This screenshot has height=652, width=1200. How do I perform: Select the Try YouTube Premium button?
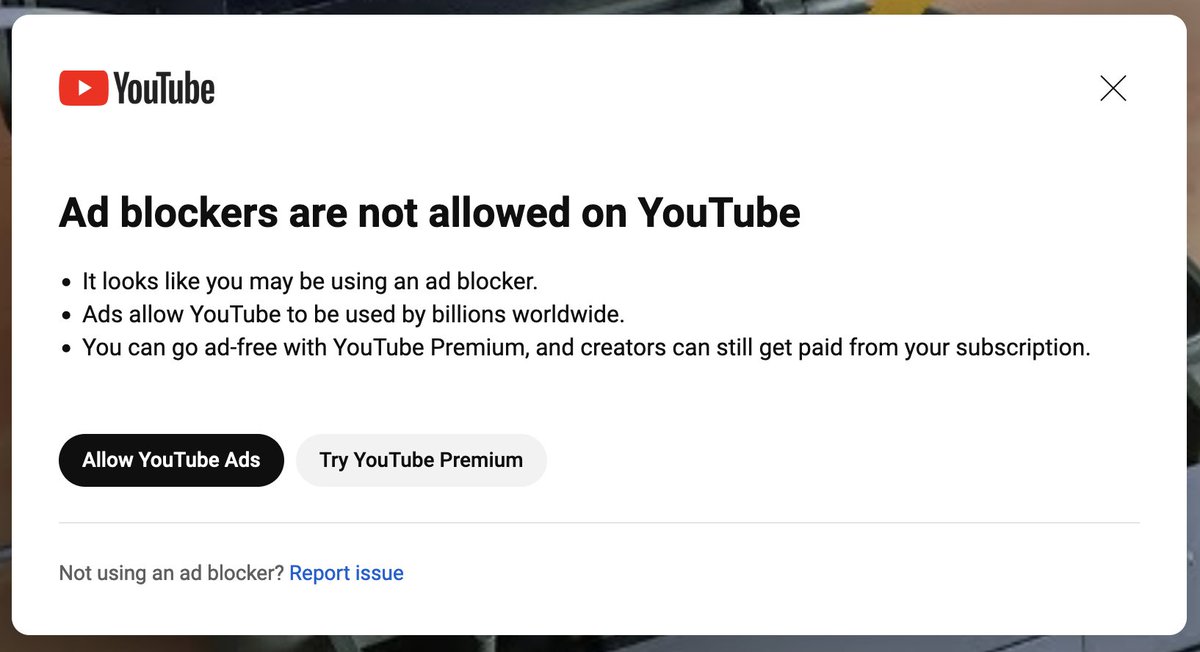point(421,460)
